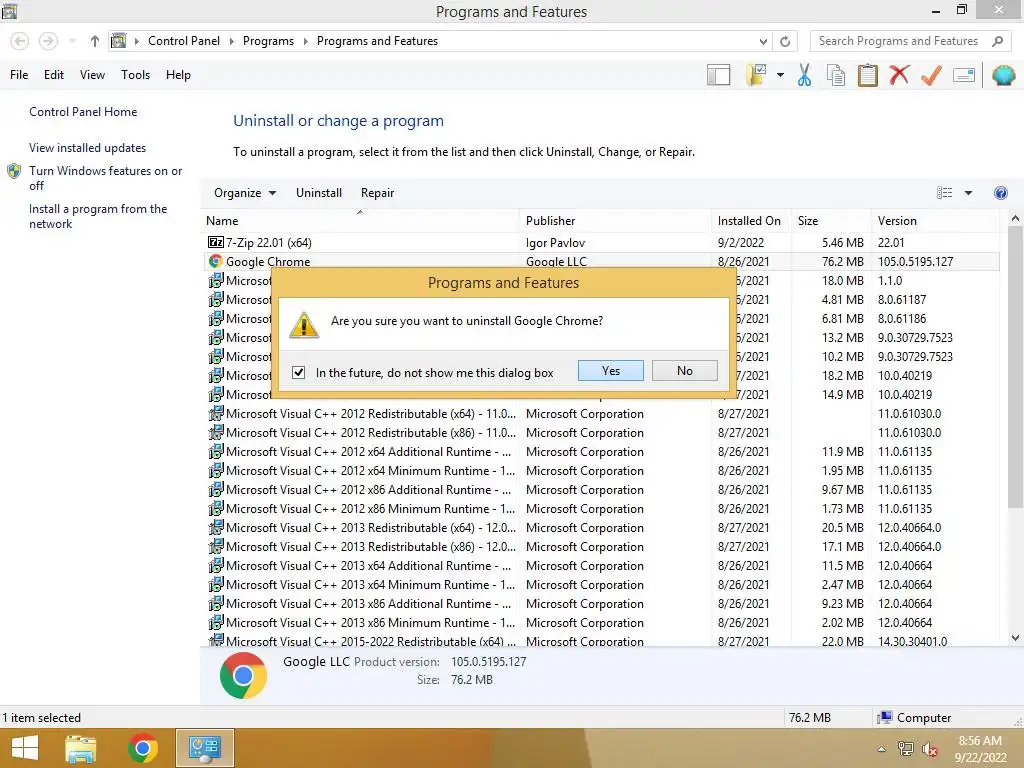
Task: Click the Rename toolbar icon
Action: tap(964, 75)
